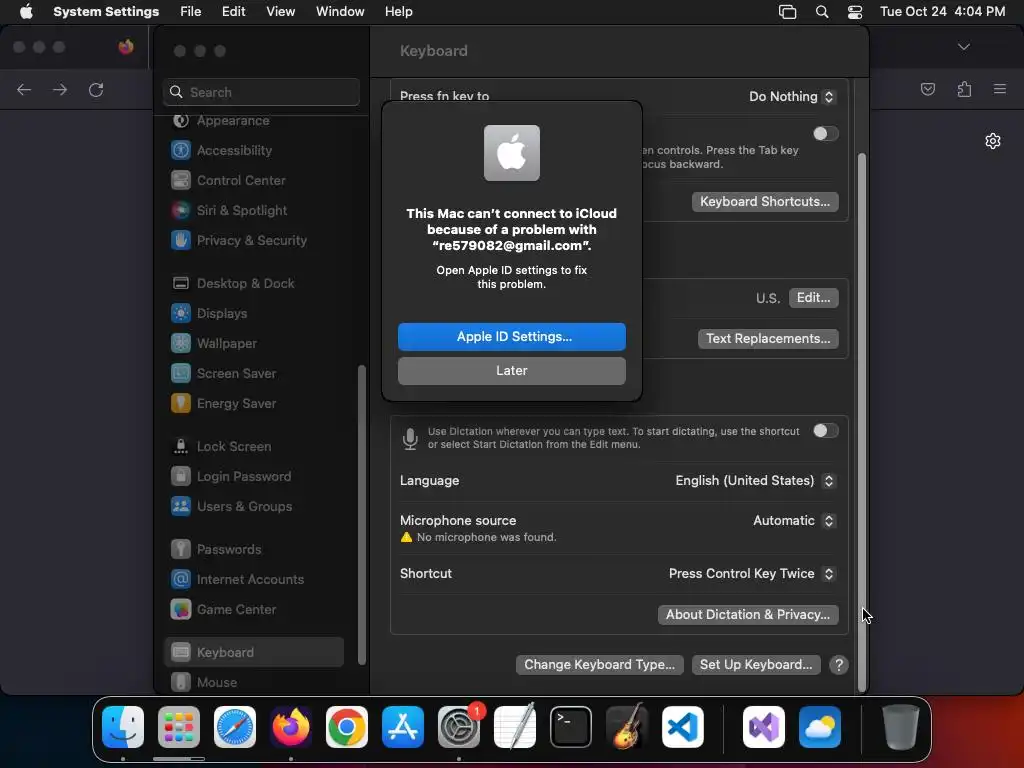Click Edit button for input sources
The height and width of the screenshot is (768, 1024).
pyautogui.click(x=813, y=298)
